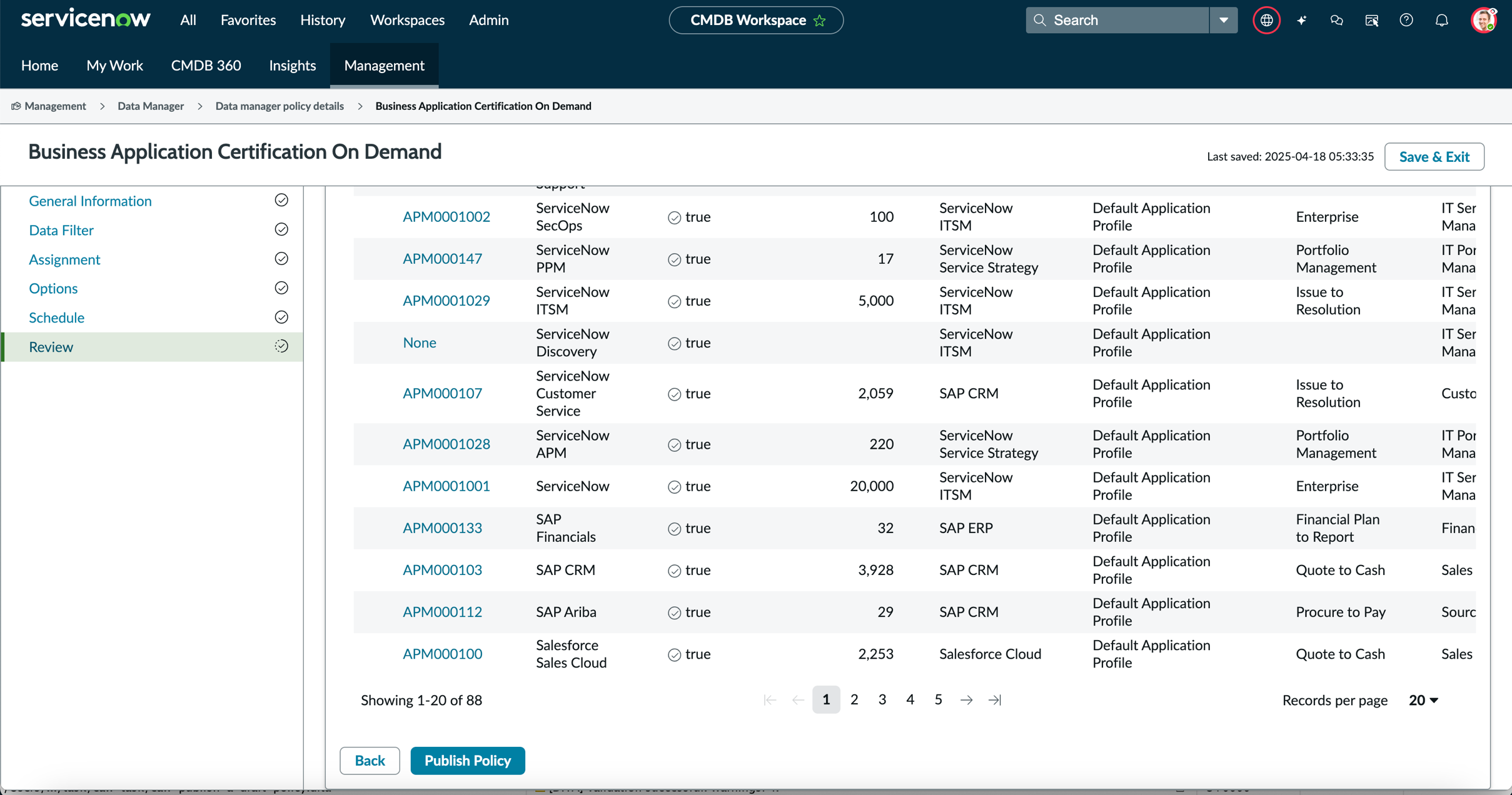1512x795 pixels.
Task: Click Schedule step completed check circle
Action: pyautogui.click(x=281, y=317)
